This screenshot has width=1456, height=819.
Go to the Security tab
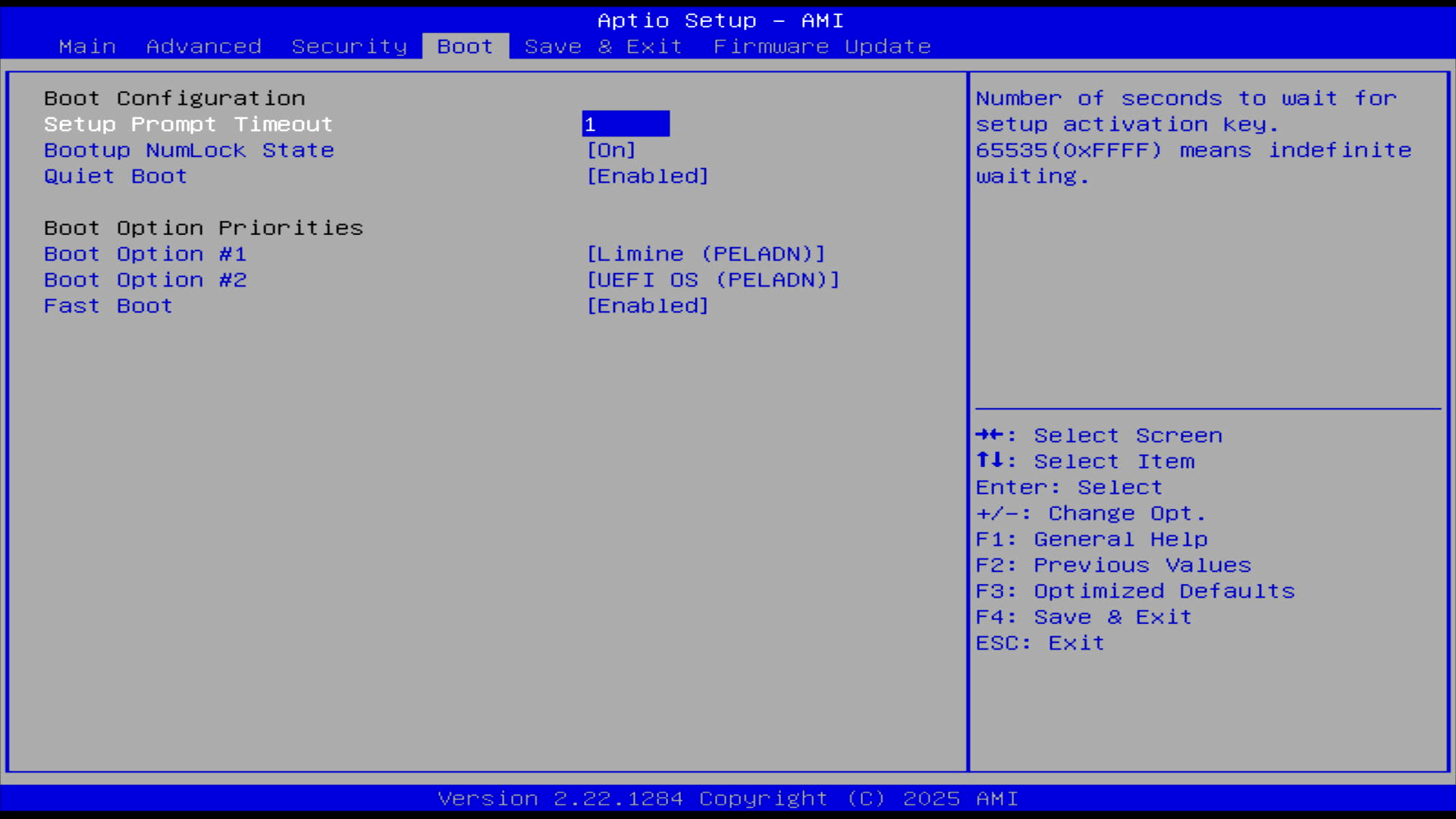[350, 46]
